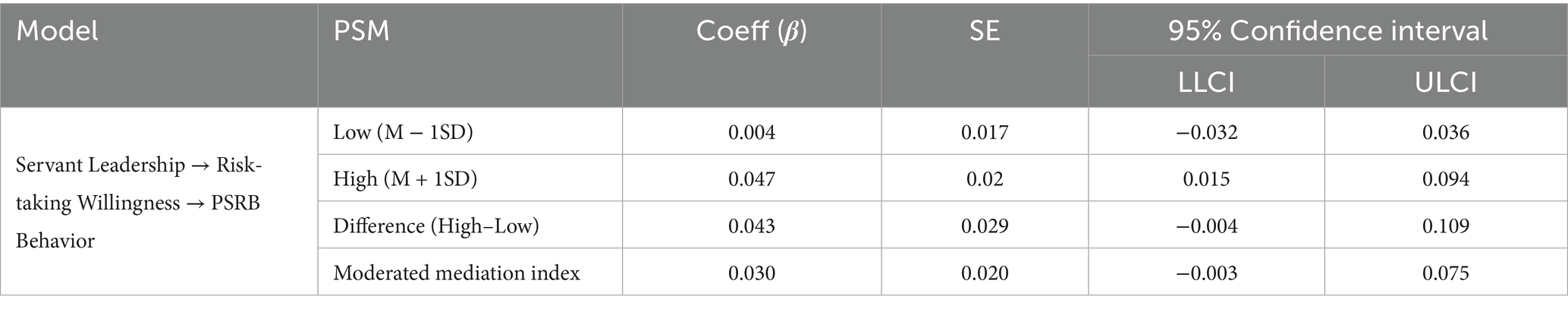Select the 0.094 ULCI value
The image size is (1568, 309).
[x=1446, y=179]
